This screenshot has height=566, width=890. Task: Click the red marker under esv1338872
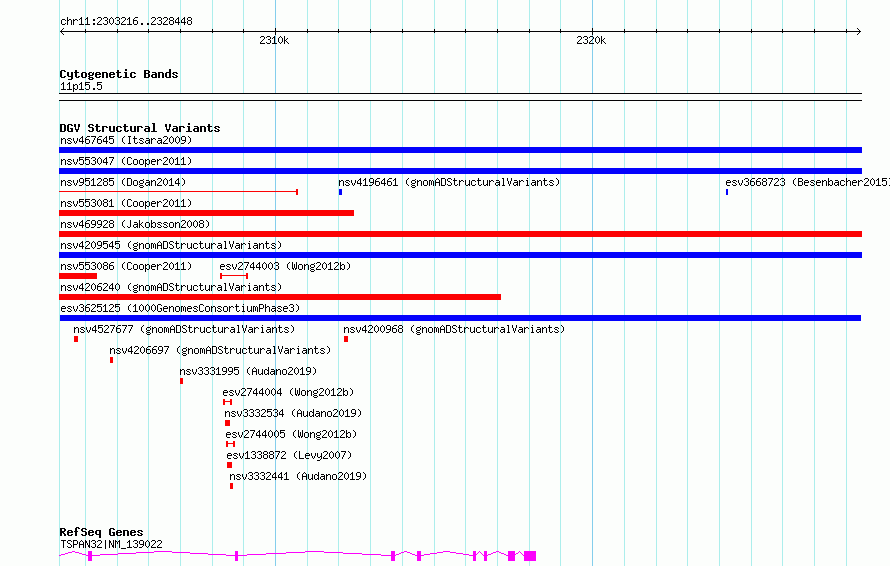229,465
